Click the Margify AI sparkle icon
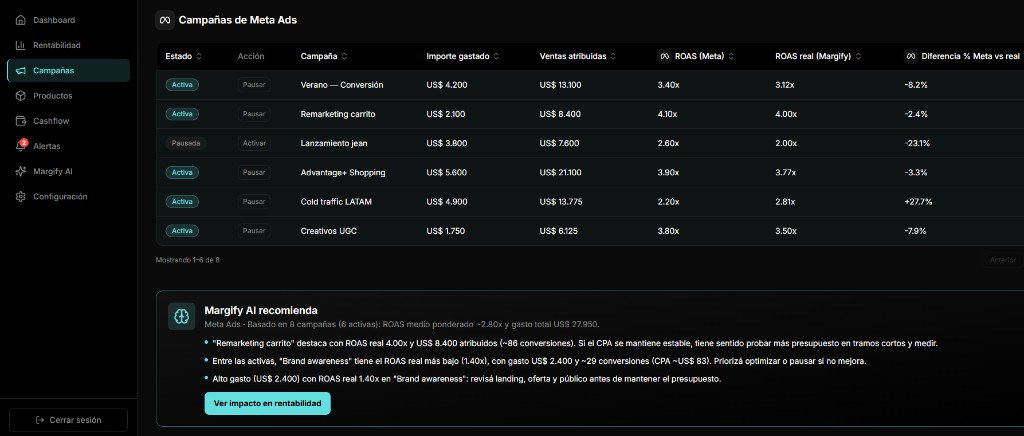Image resolution: width=1024 pixels, height=436 pixels. pyautogui.click(x=21, y=171)
